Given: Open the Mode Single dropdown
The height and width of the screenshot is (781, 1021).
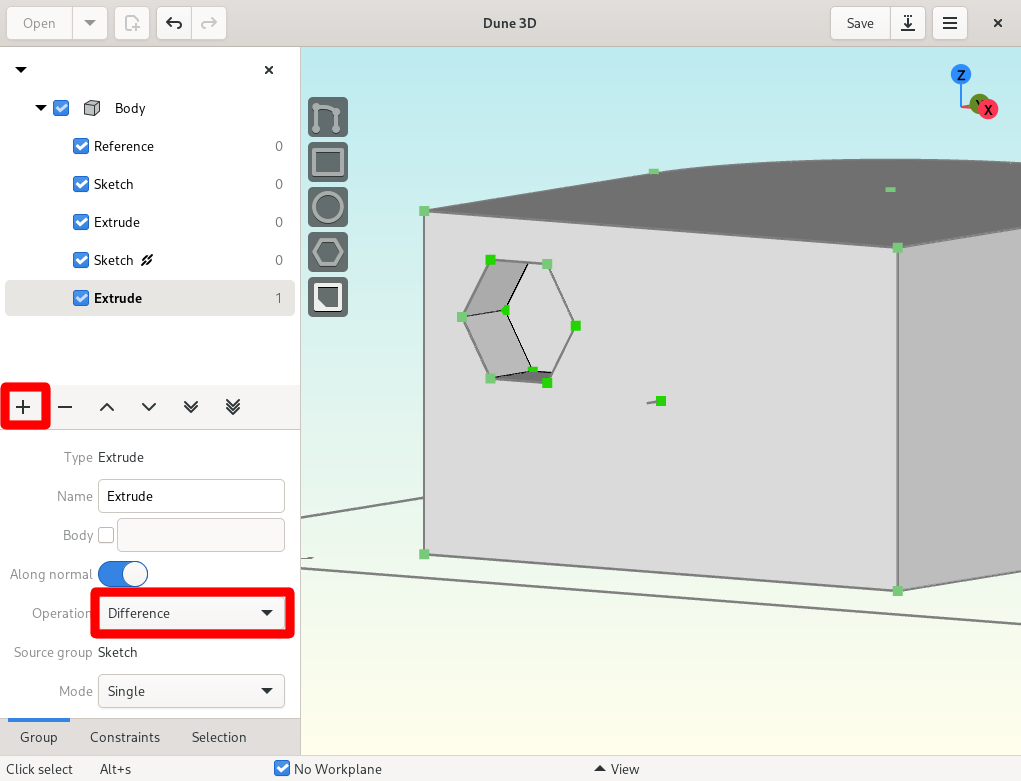Looking at the screenshot, I should pyautogui.click(x=191, y=691).
